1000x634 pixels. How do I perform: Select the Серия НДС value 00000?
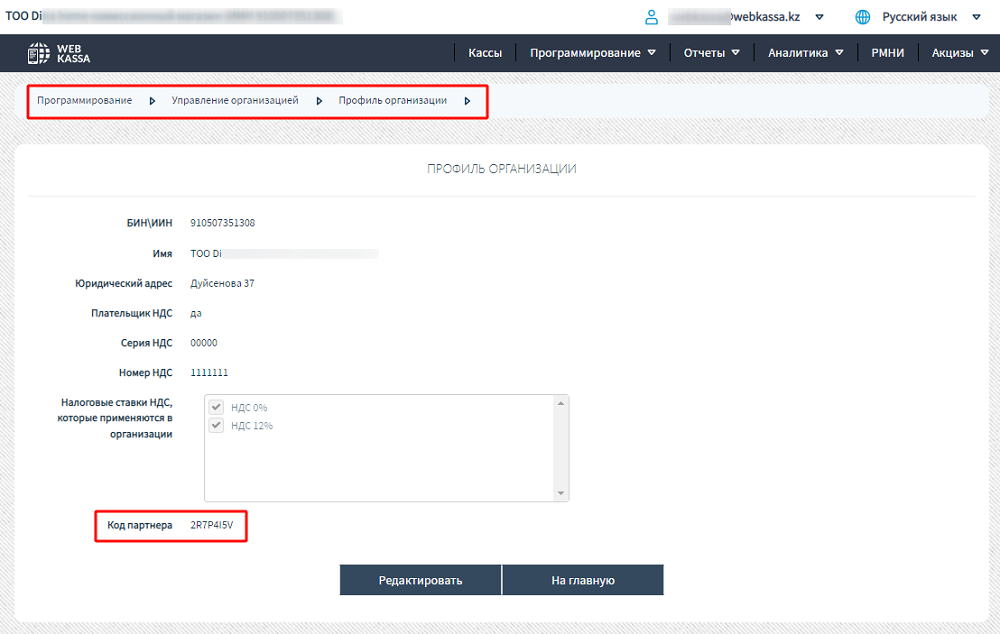[x=203, y=343]
